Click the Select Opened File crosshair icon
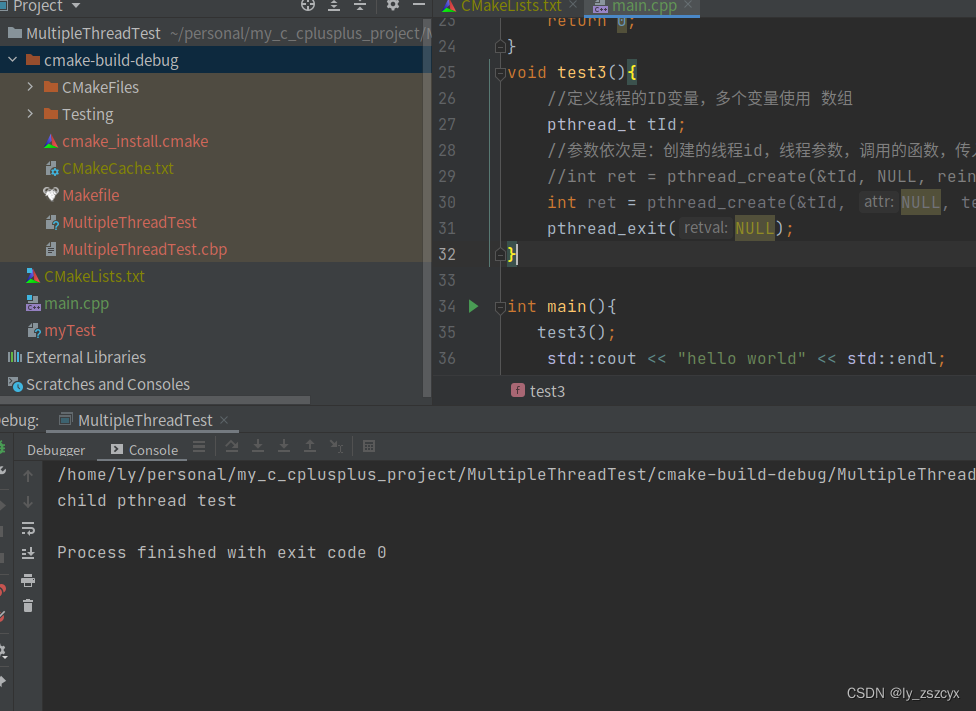The height and width of the screenshot is (711, 976). [307, 6]
